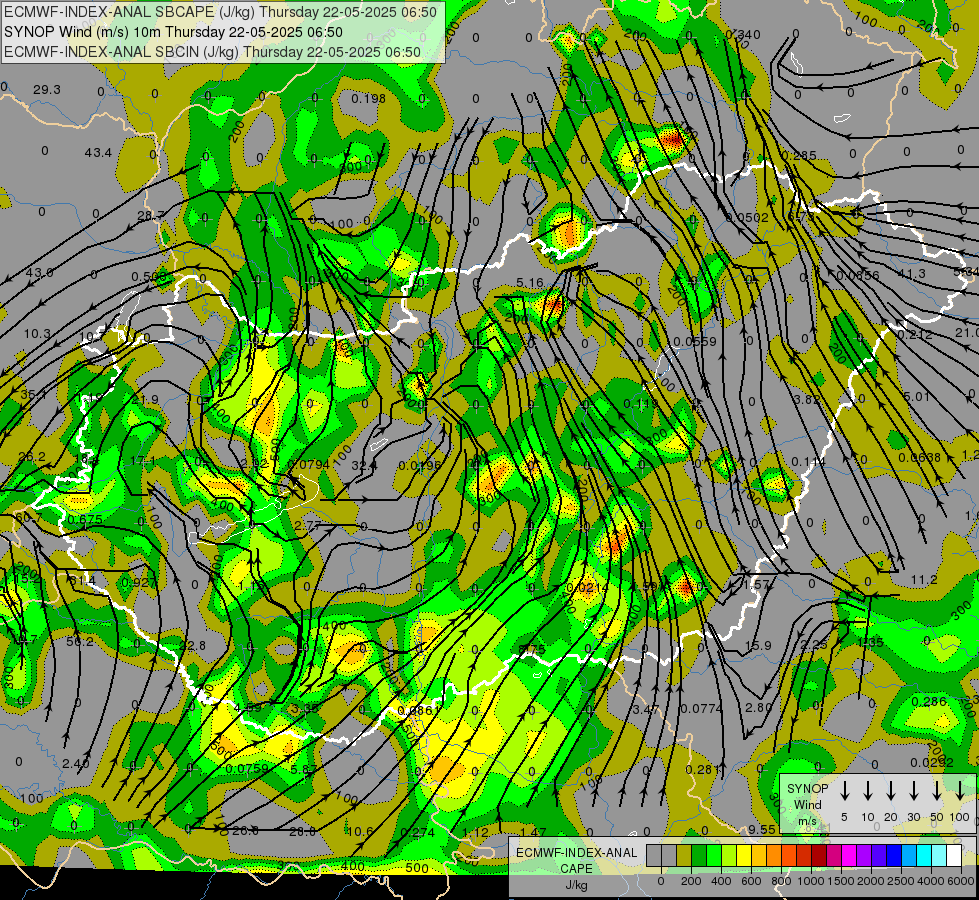Viewport: 979px width, 900px height.
Task: Click the 3.47 value on the map
Action: click(x=646, y=710)
